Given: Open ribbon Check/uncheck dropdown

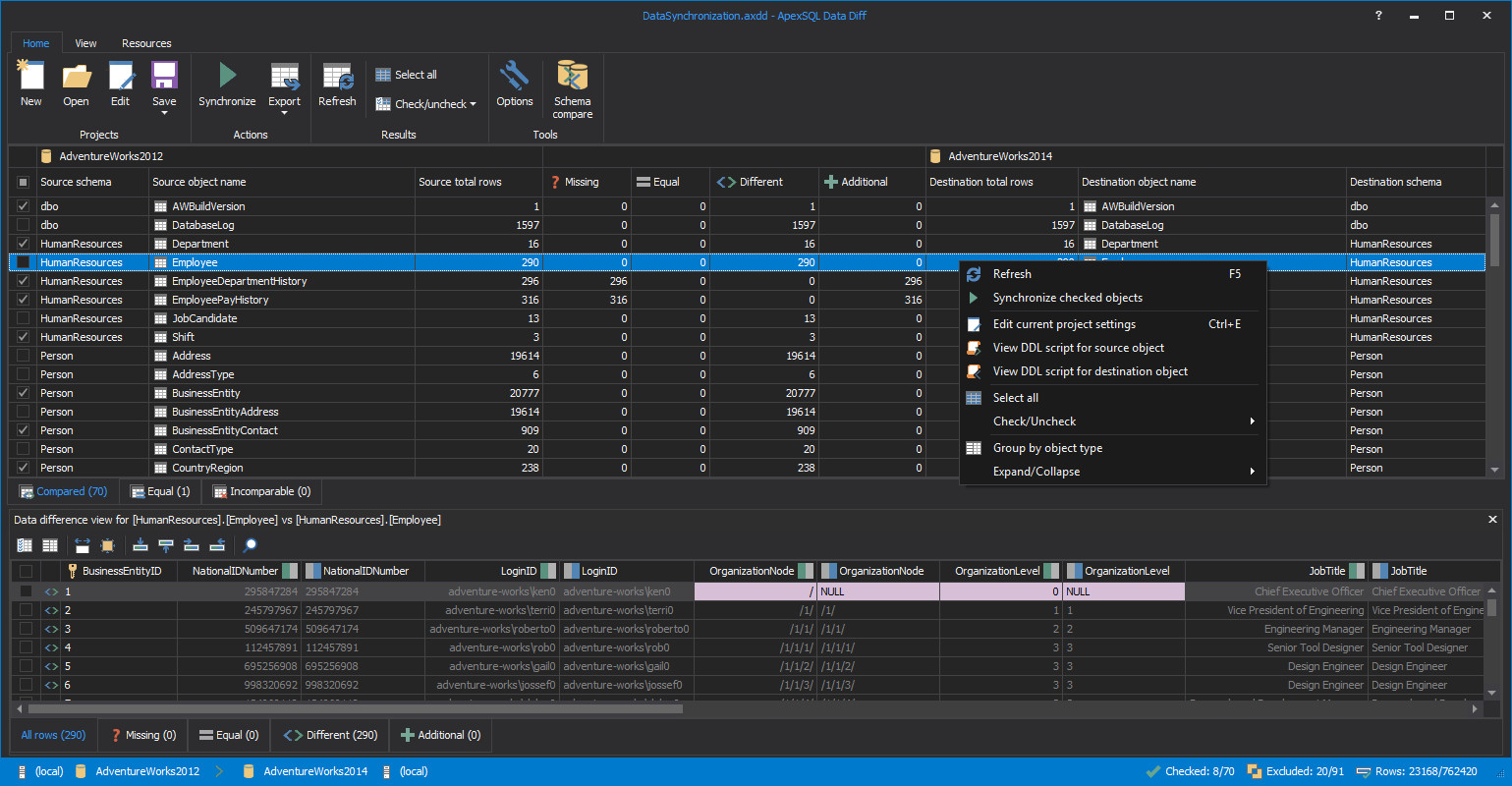Looking at the screenshot, I should (425, 104).
